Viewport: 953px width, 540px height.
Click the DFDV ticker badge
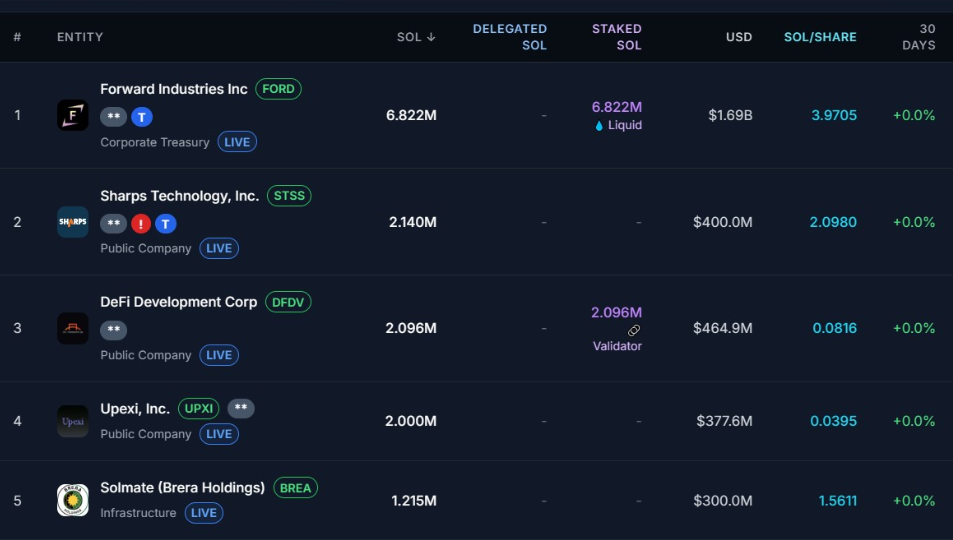pyautogui.click(x=288, y=302)
